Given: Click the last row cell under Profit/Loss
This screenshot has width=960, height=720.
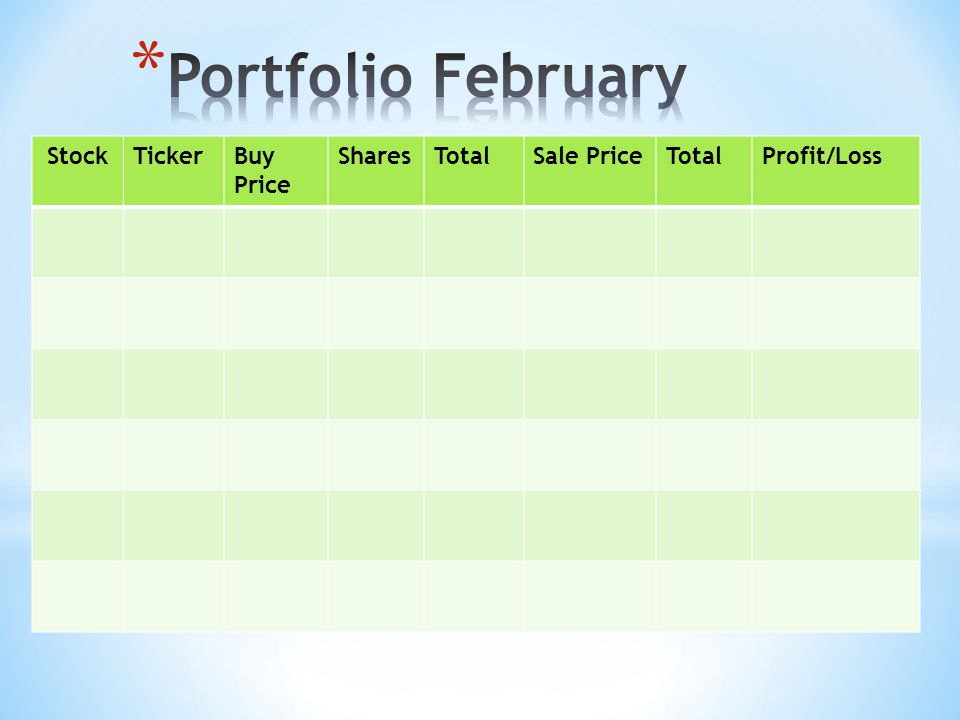Looking at the screenshot, I should point(836,596).
